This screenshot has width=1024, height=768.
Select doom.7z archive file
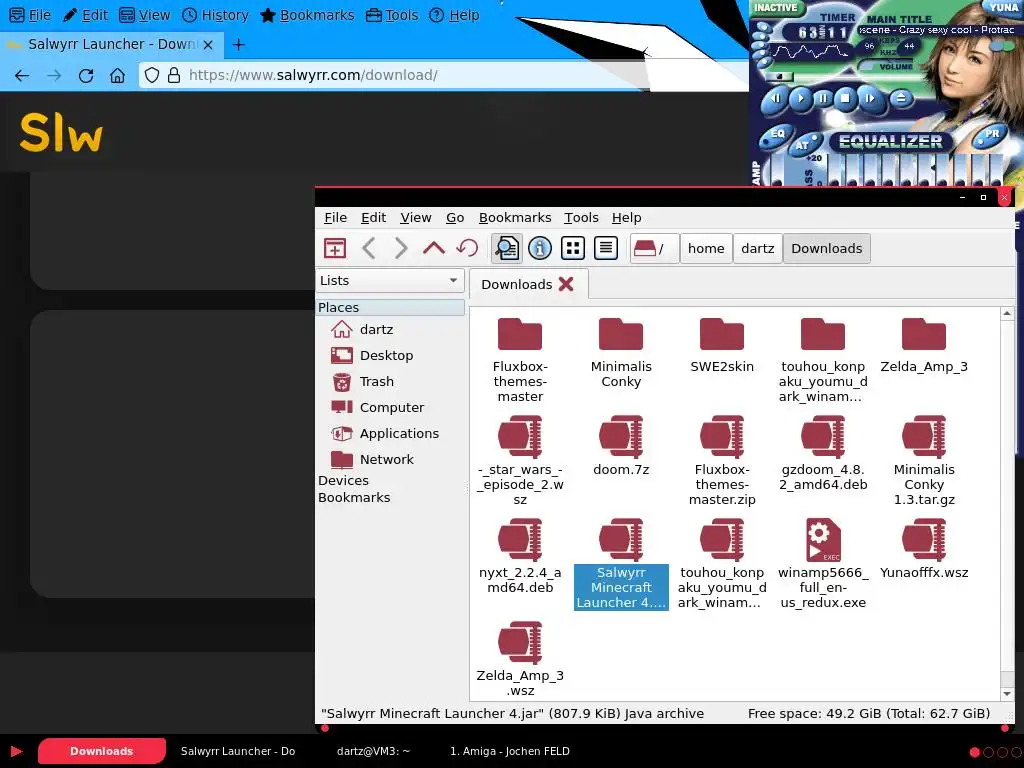pos(621,446)
